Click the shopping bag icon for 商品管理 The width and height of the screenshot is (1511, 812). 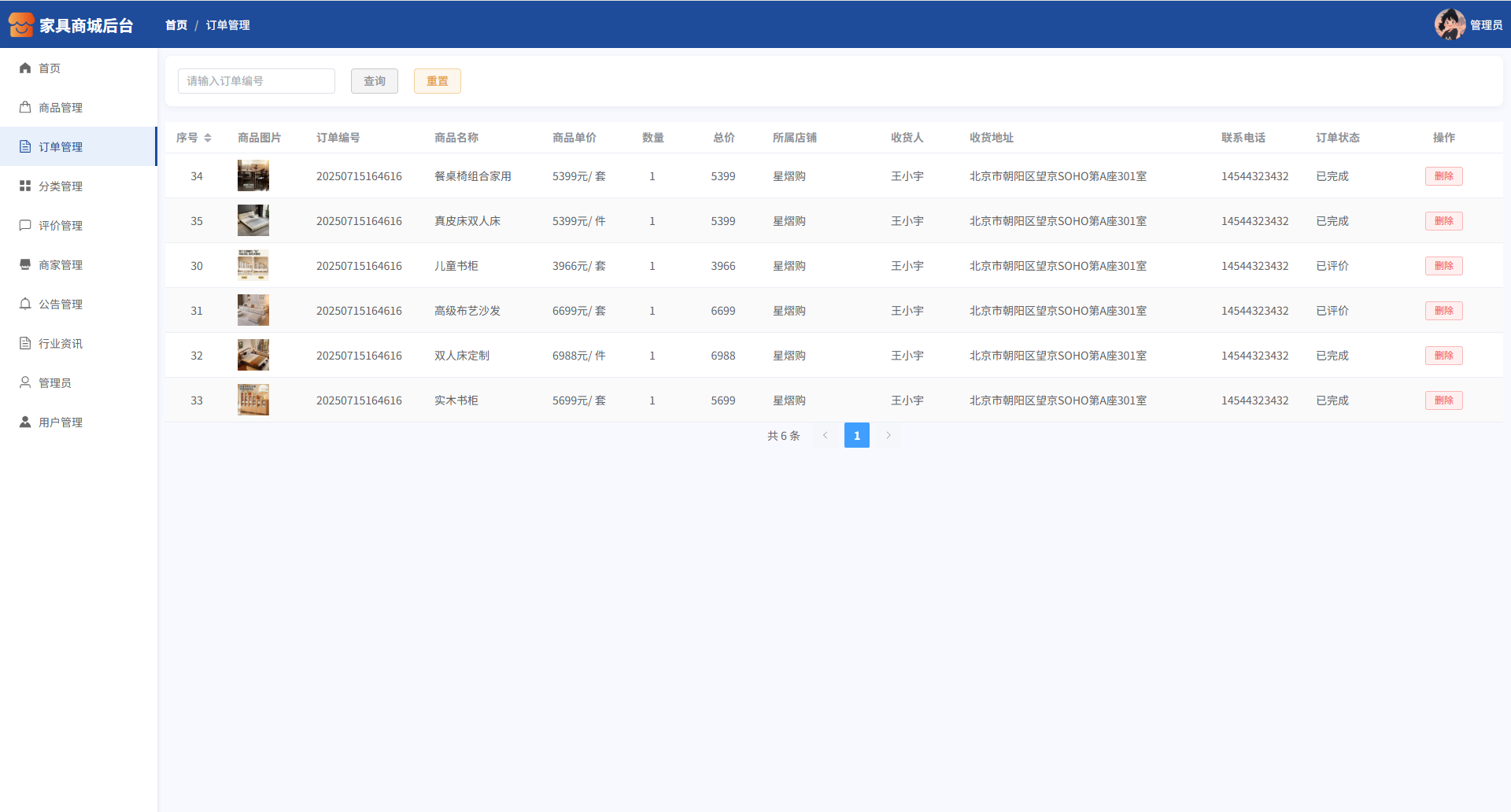tap(25, 108)
